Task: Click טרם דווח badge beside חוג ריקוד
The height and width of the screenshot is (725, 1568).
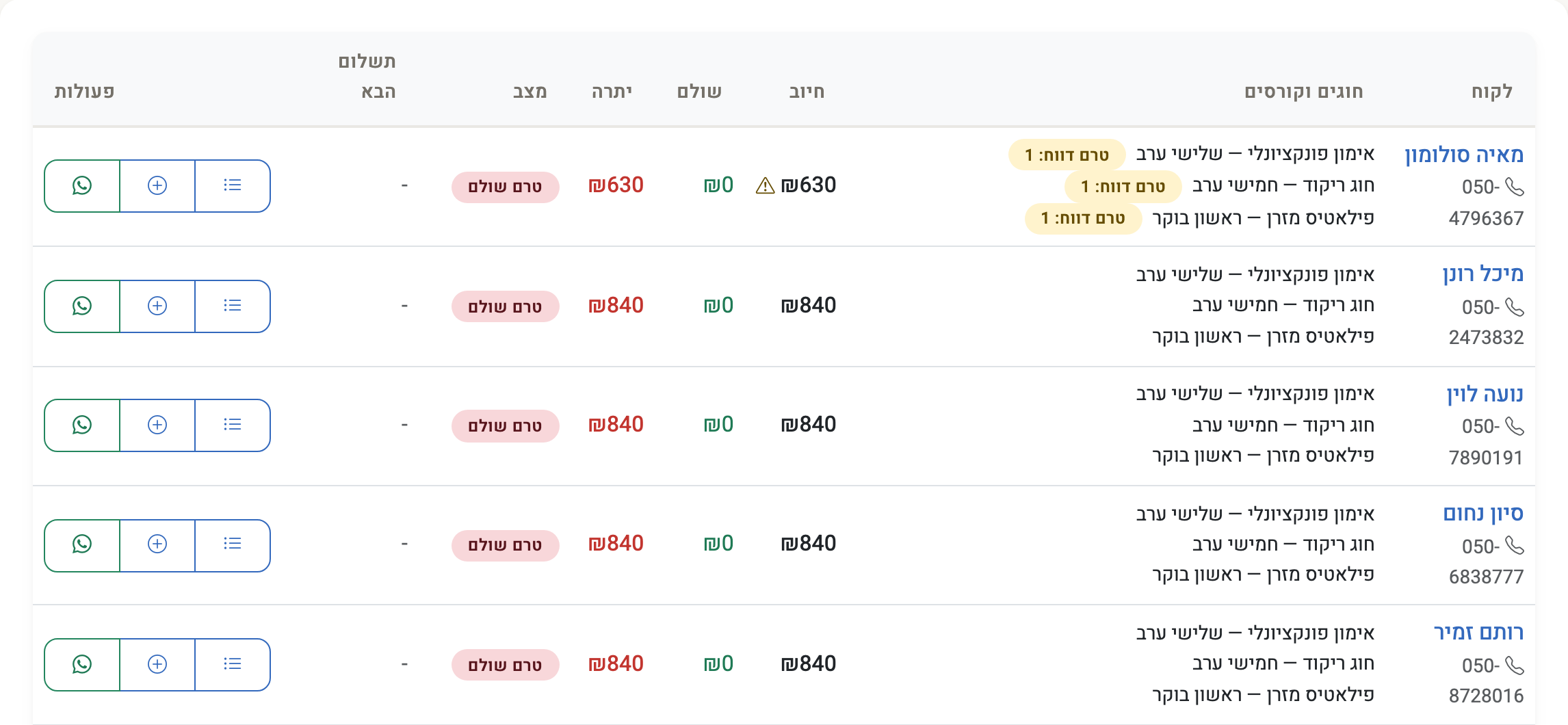Action: tap(1123, 187)
